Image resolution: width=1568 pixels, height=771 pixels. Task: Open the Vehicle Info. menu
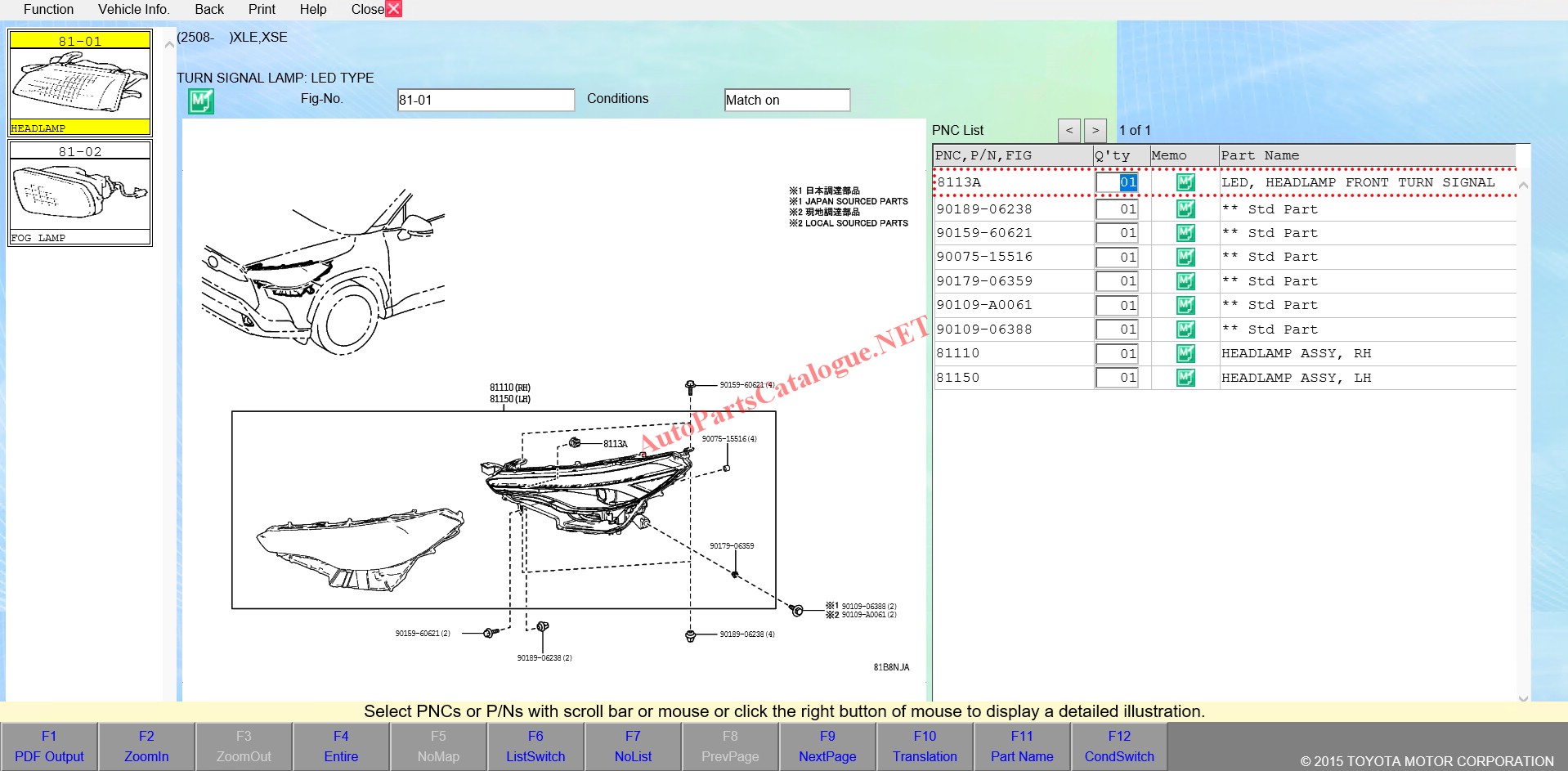coord(133,9)
